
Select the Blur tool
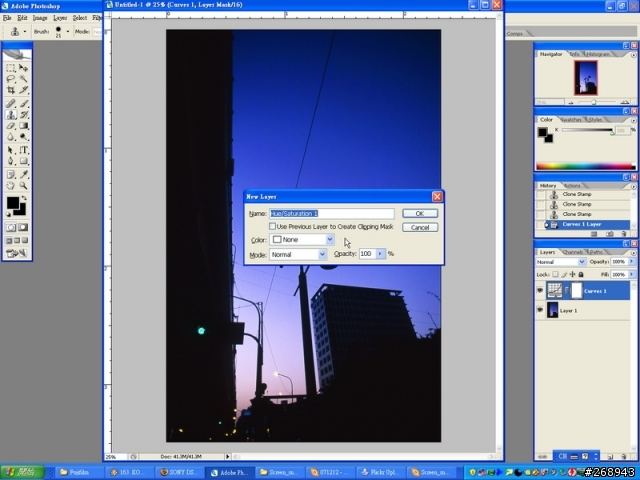coord(11,137)
